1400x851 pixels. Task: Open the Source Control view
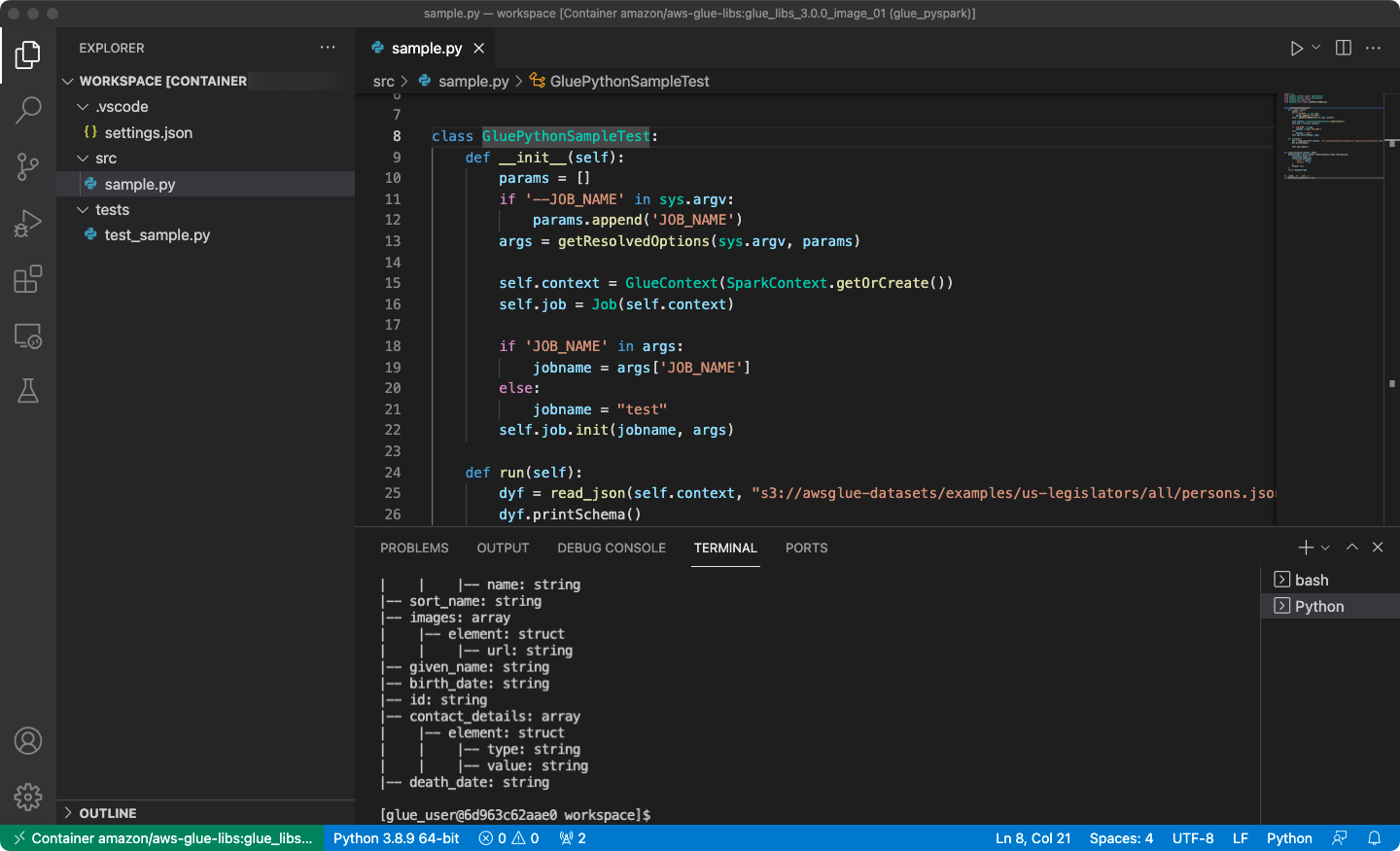click(28, 166)
